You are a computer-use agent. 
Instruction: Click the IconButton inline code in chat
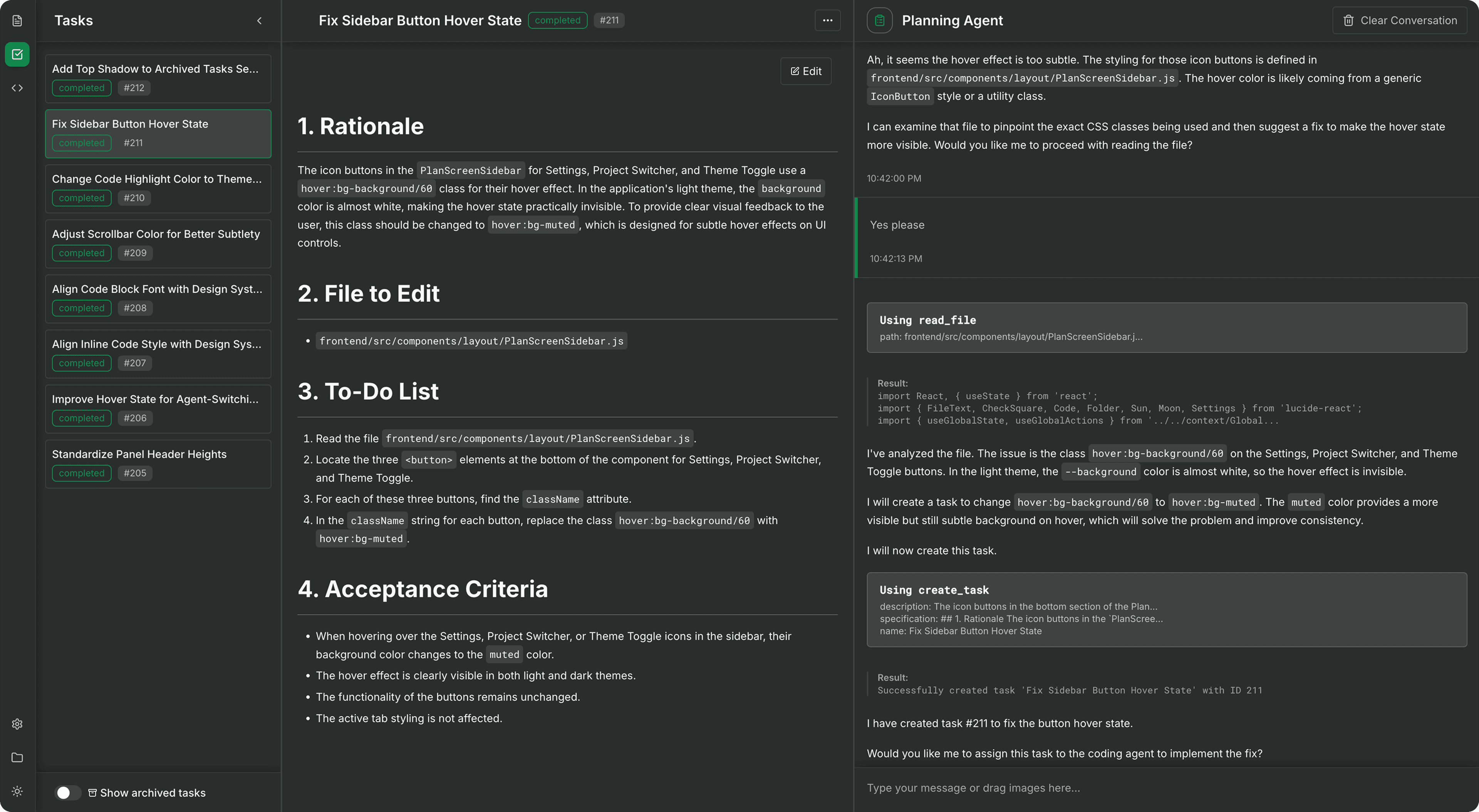900,96
